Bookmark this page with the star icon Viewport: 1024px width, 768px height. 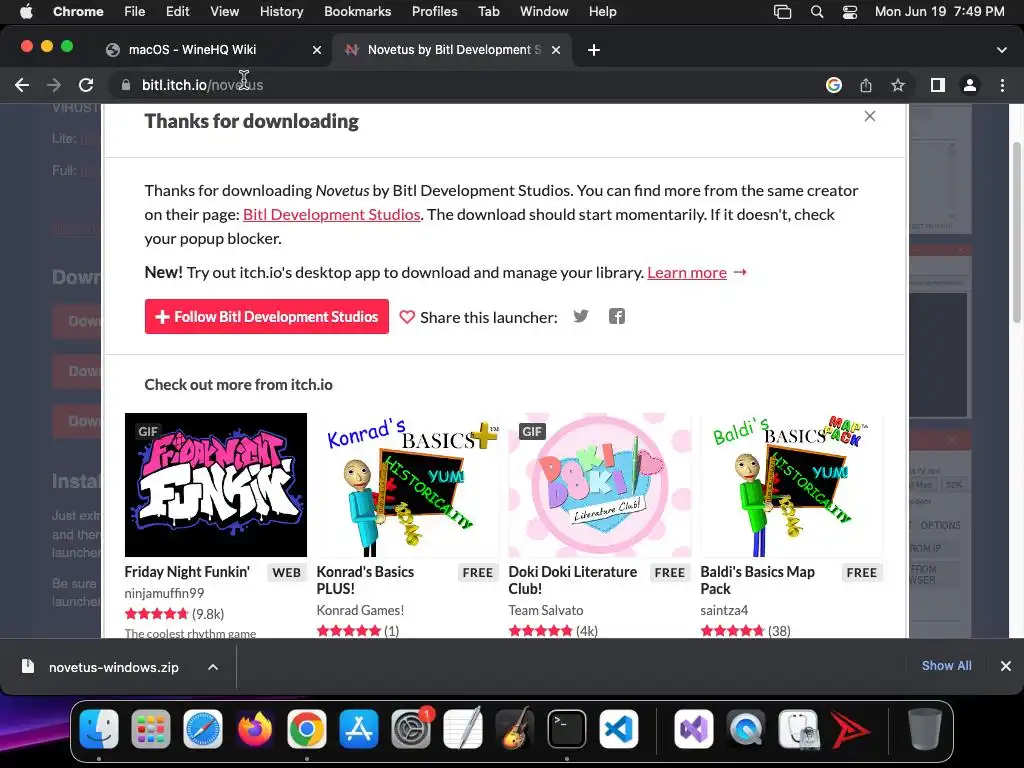coord(898,85)
